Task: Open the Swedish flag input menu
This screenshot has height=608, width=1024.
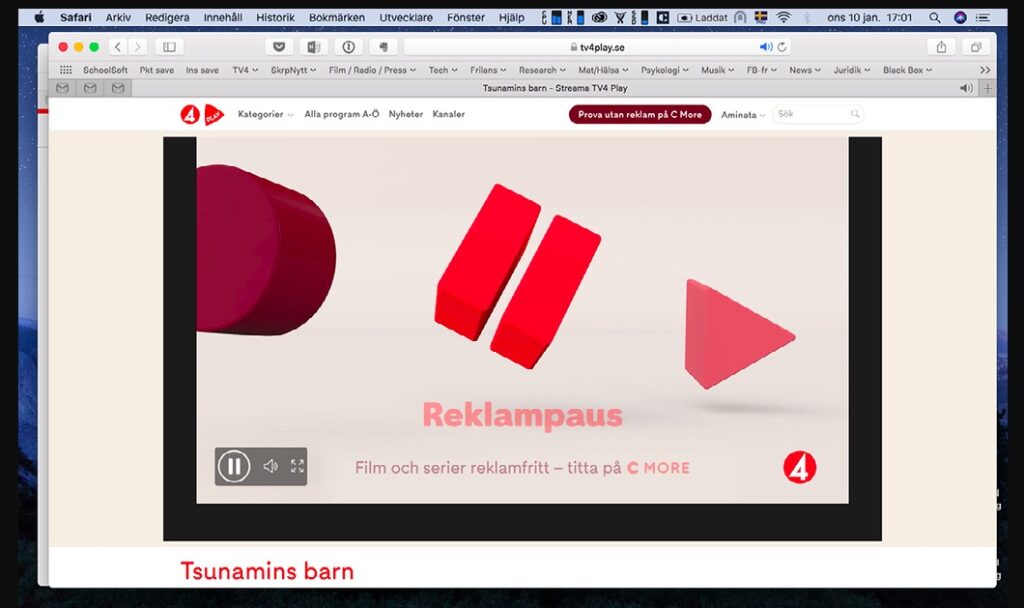Action: tap(761, 18)
